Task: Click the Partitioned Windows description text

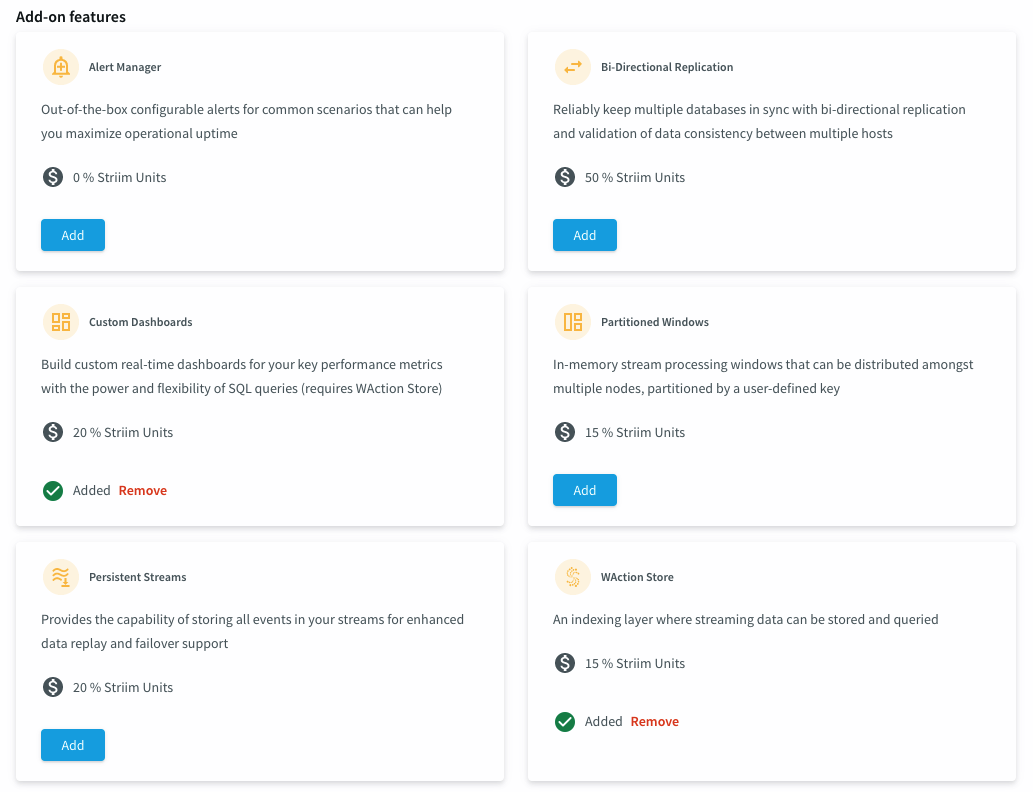Action: click(763, 376)
